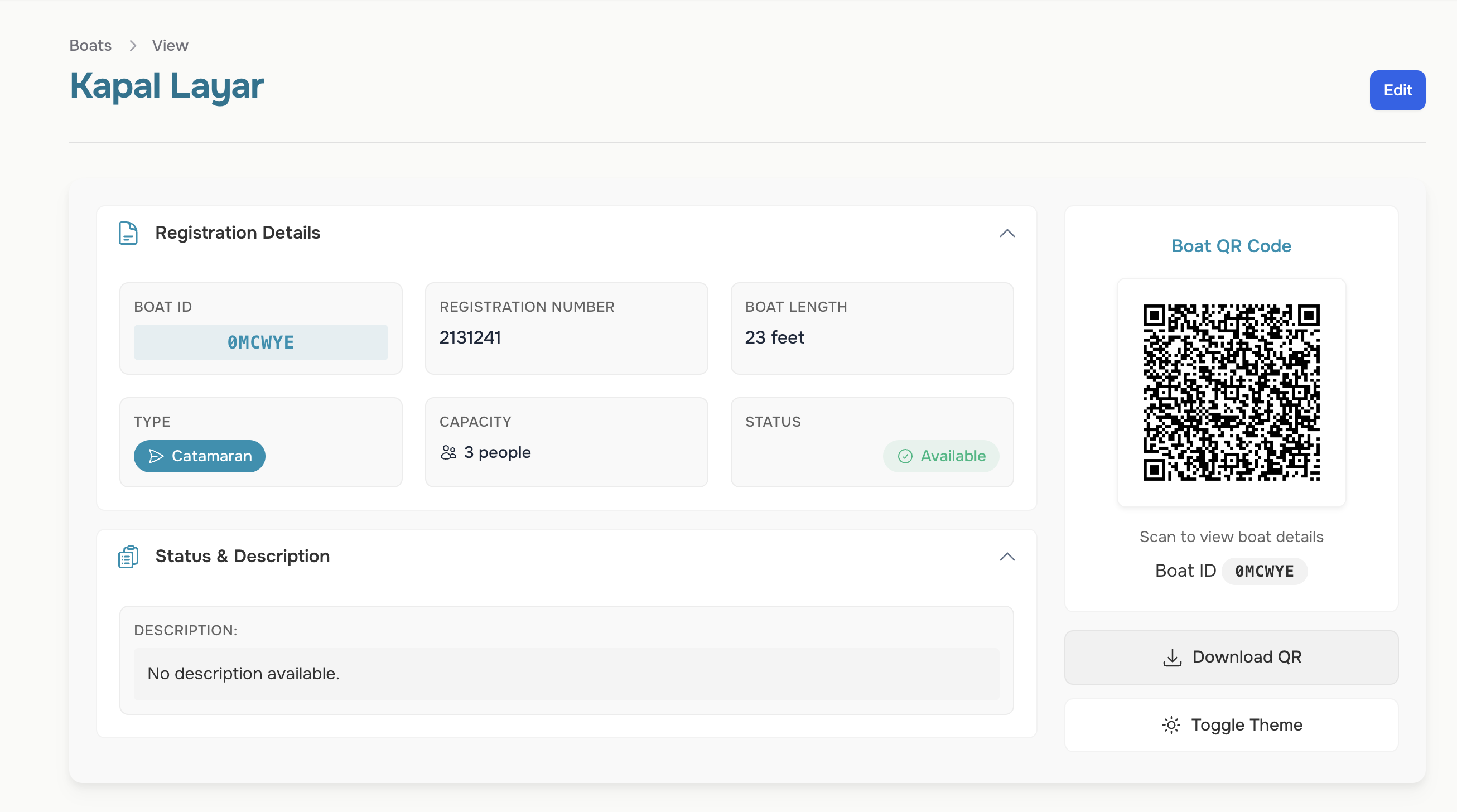Click the Boat ID badge showing 0MCWYE

coord(1264,571)
